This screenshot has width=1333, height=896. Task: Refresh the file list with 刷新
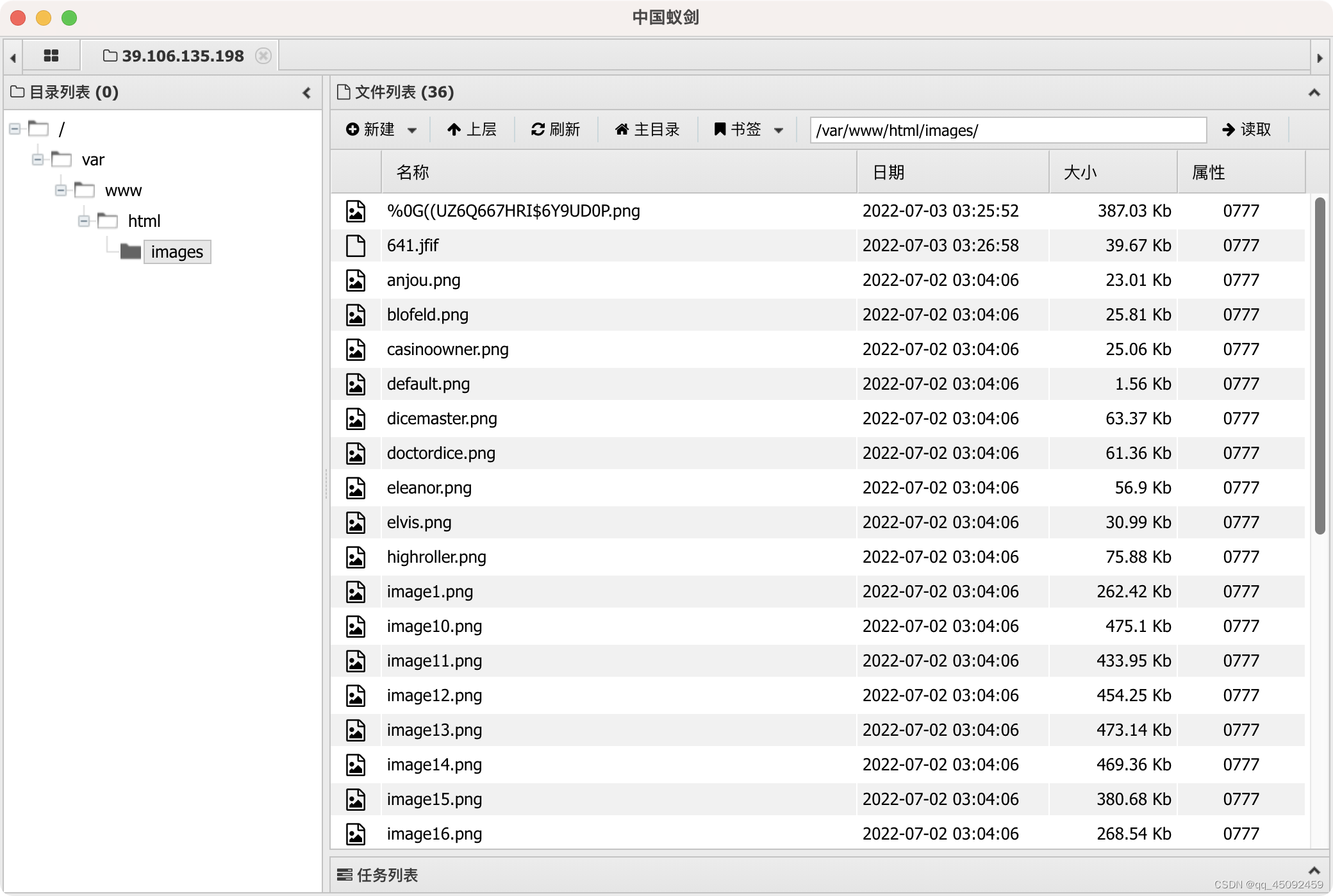tap(555, 129)
